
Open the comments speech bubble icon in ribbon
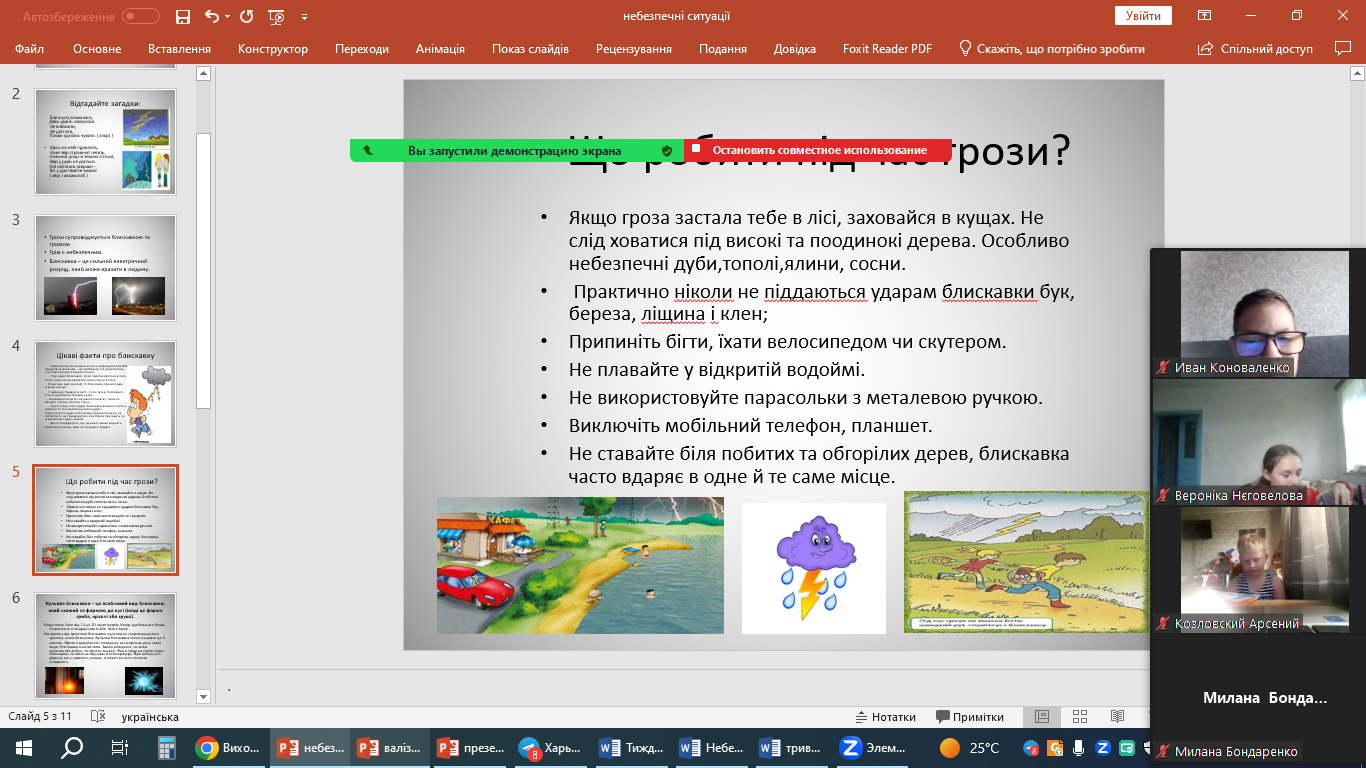coord(1343,48)
